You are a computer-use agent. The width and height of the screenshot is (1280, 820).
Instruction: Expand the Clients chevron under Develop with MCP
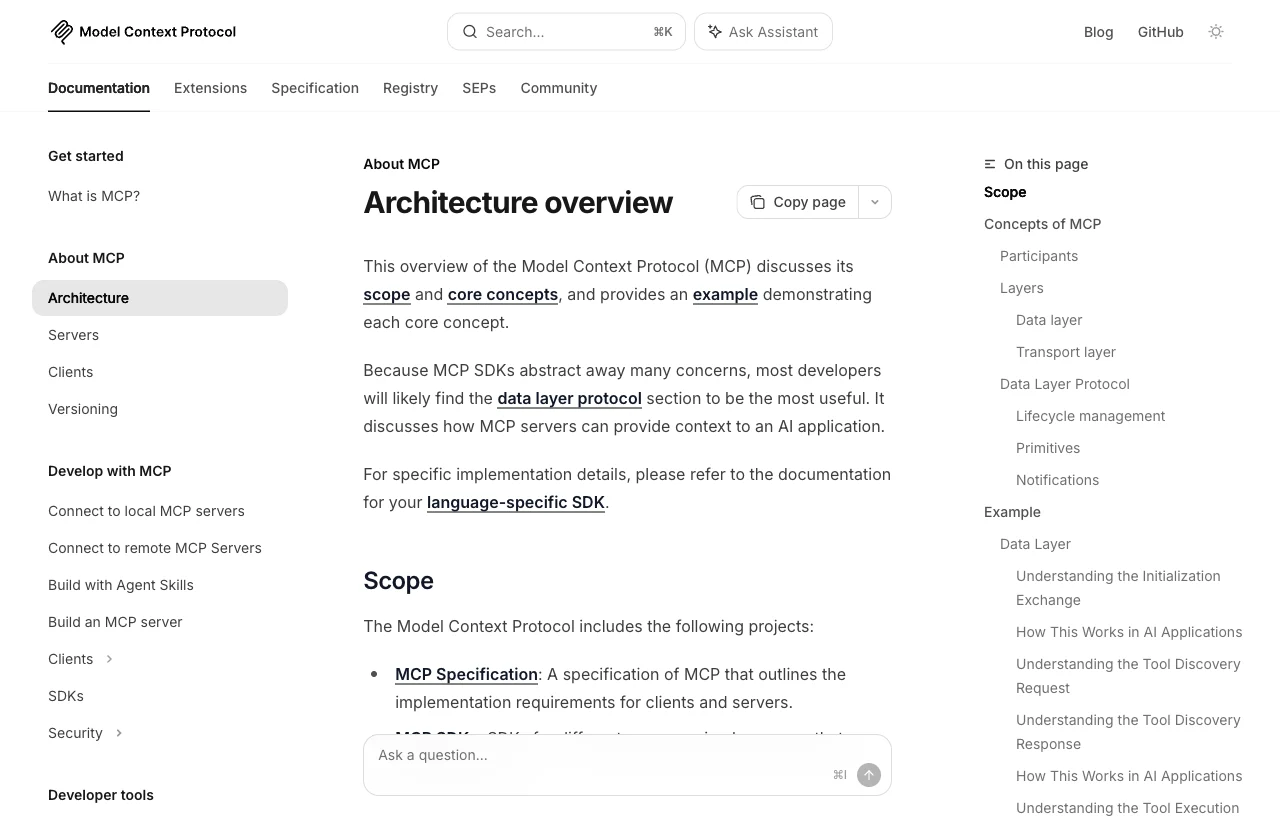point(109,659)
